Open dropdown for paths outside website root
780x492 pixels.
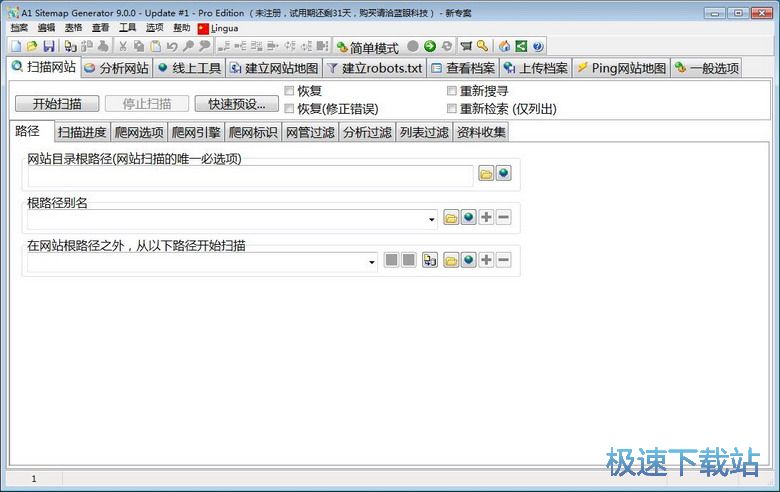(372, 261)
